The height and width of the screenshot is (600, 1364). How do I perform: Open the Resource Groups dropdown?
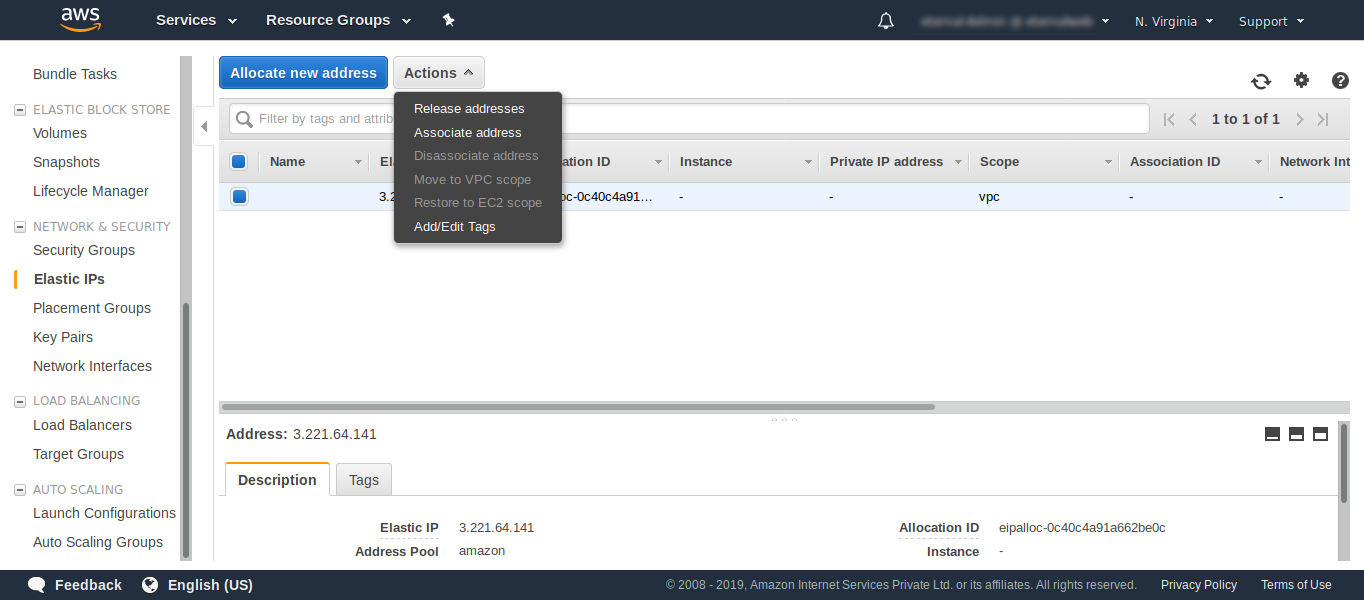coord(339,20)
